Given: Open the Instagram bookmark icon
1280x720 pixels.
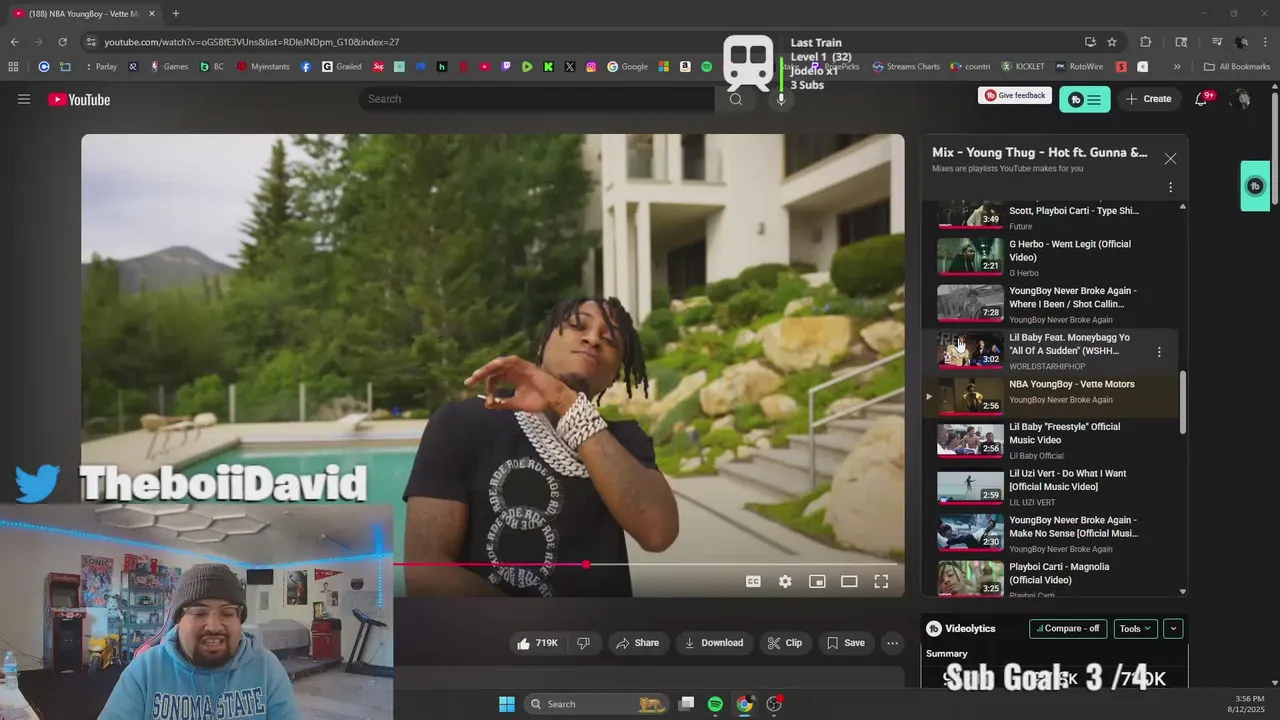Looking at the screenshot, I should click(x=591, y=67).
